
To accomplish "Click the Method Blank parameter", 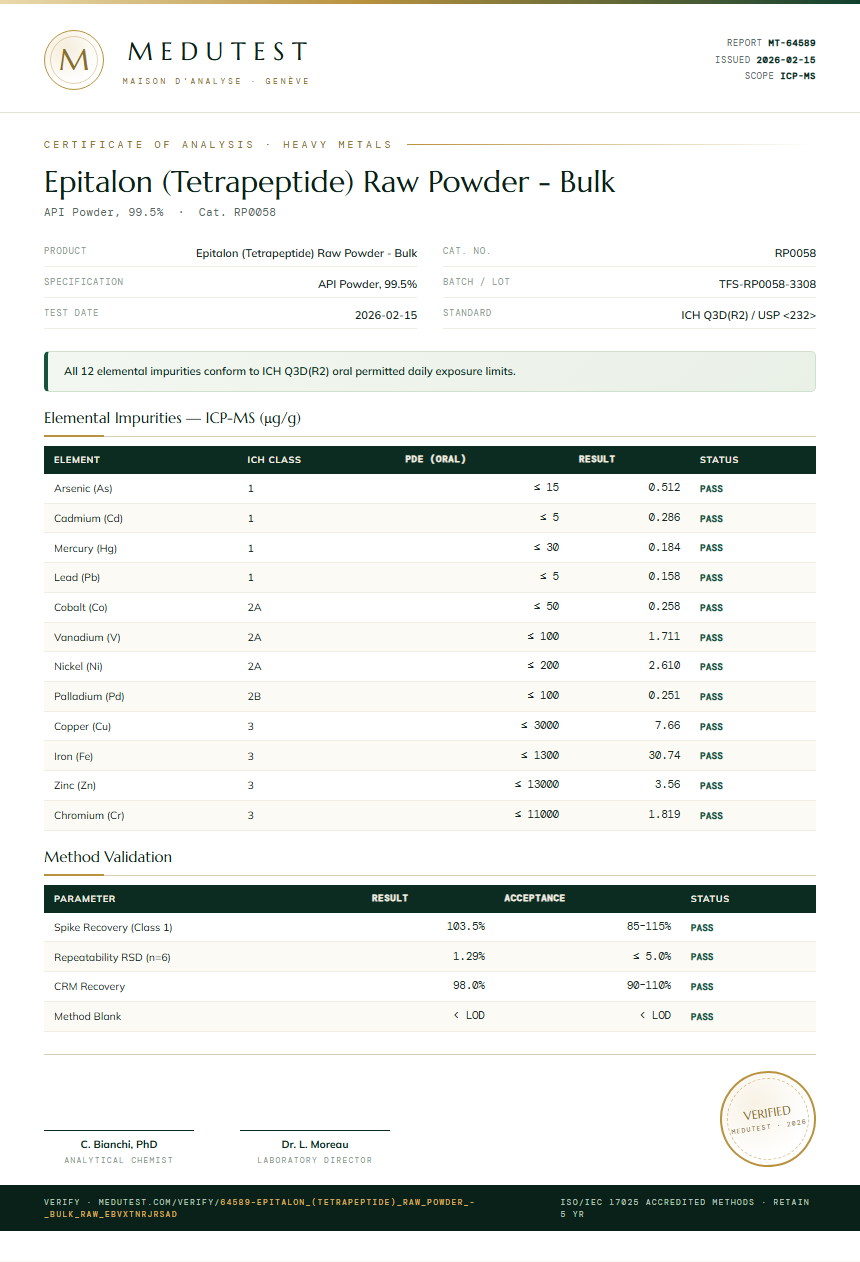I will point(88,1017).
